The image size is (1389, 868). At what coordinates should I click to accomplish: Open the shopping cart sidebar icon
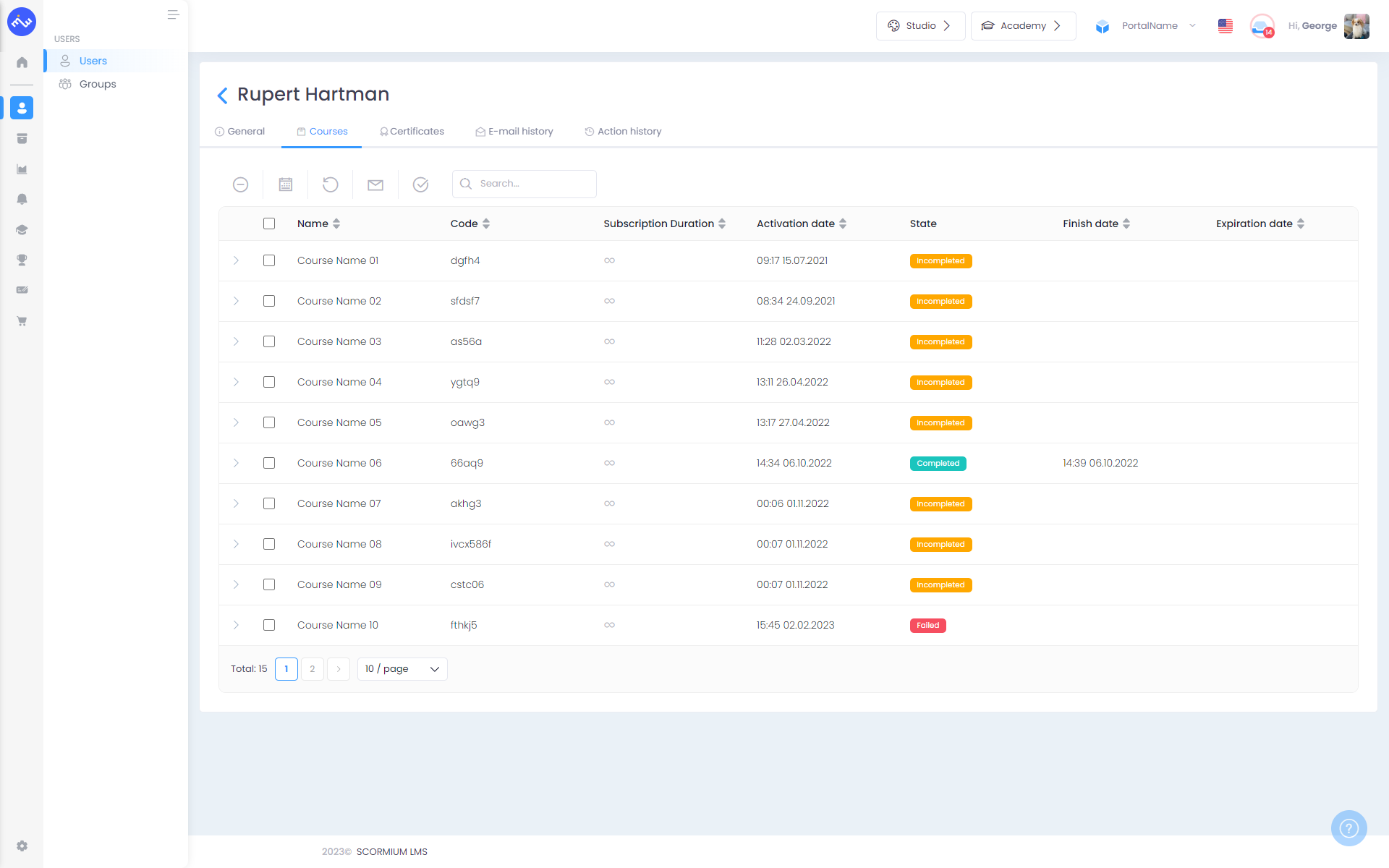22,320
